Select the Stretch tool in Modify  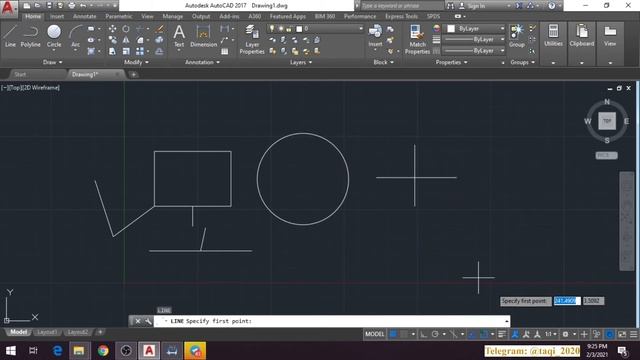coord(112,51)
